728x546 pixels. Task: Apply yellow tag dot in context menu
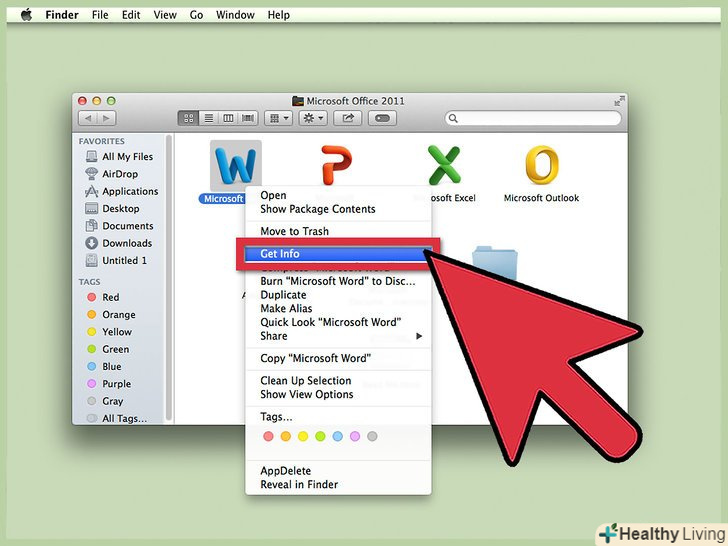click(303, 436)
